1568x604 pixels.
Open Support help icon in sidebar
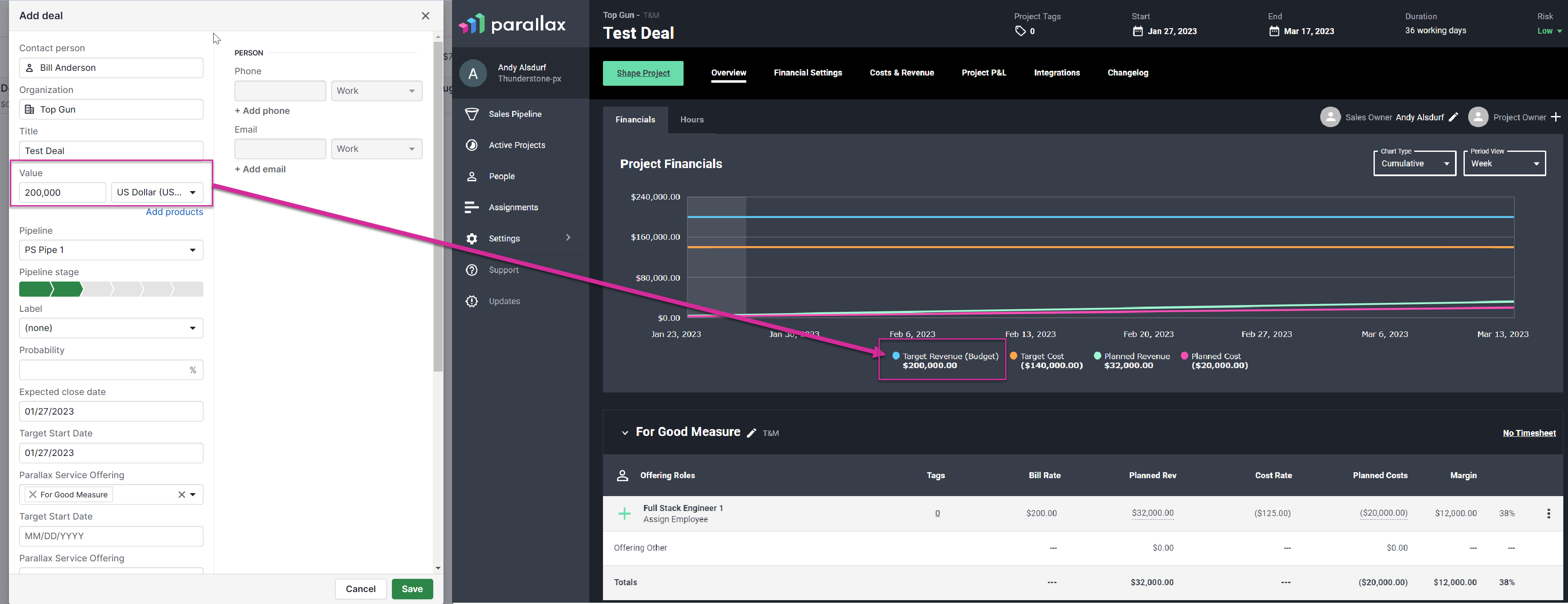tap(472, 270)
